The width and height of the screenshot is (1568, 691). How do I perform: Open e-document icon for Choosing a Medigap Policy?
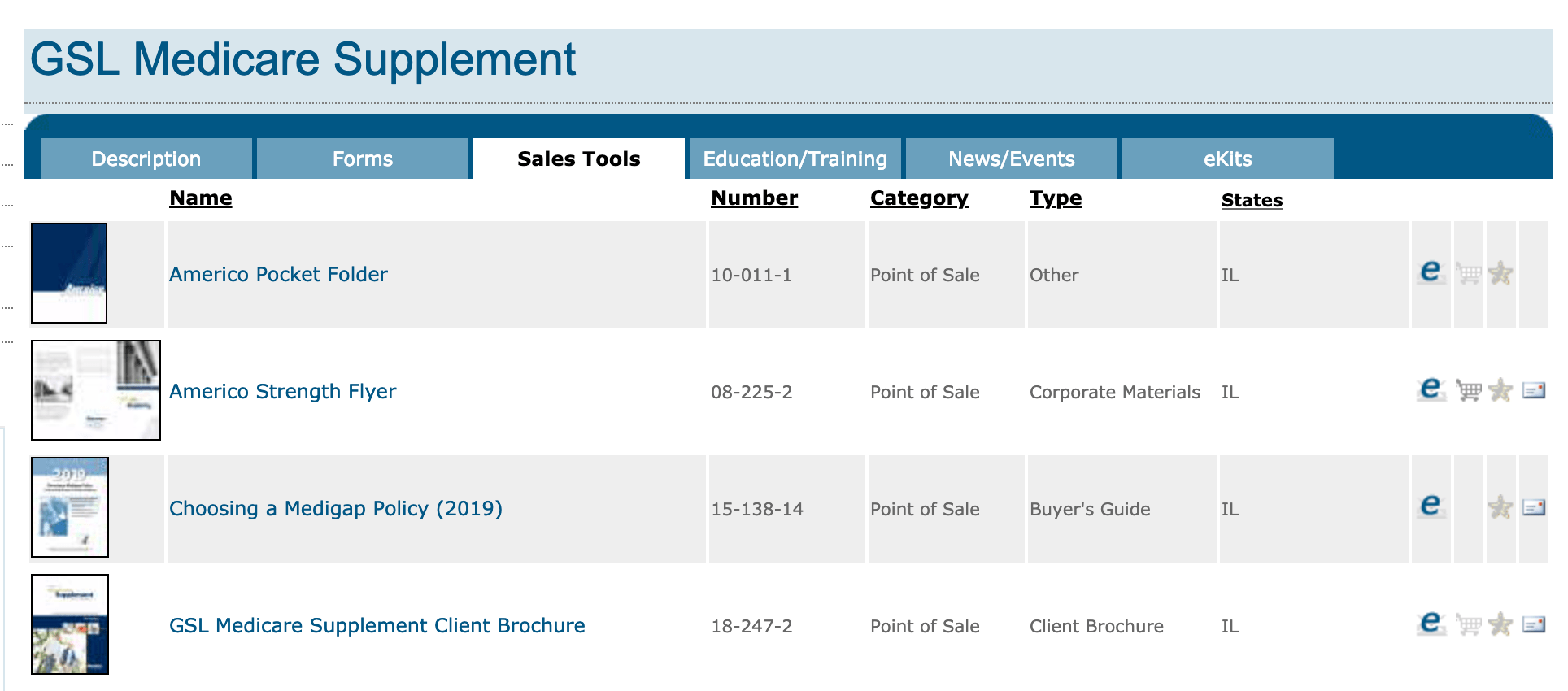coord(1431,506)
